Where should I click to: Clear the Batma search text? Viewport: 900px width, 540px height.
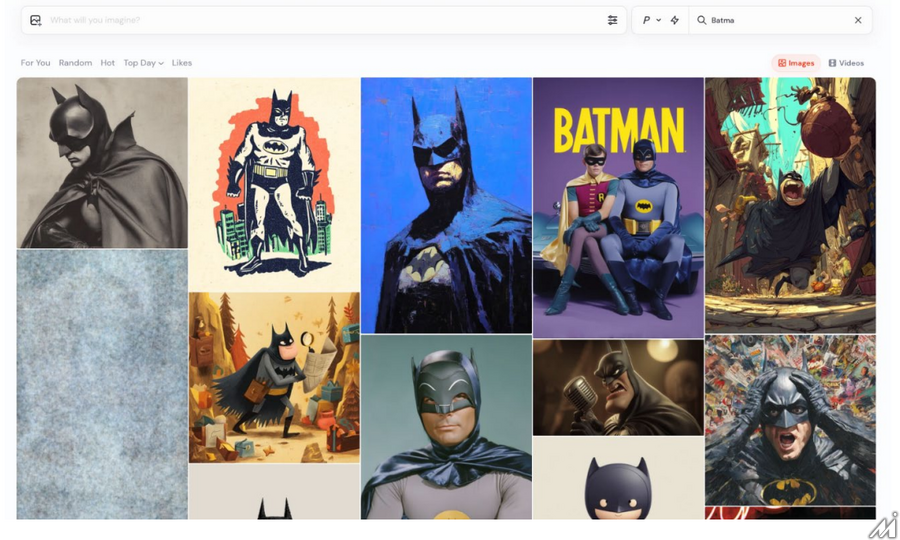(x=858, y=20)
